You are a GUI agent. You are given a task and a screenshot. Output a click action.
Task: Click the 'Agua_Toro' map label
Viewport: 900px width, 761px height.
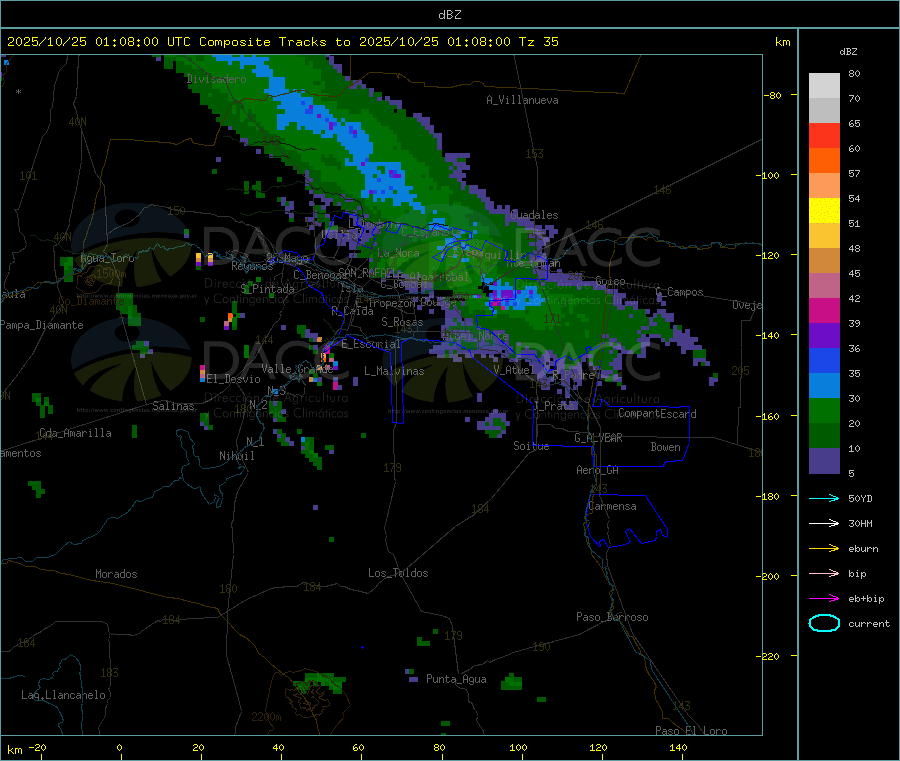[107, 258]
